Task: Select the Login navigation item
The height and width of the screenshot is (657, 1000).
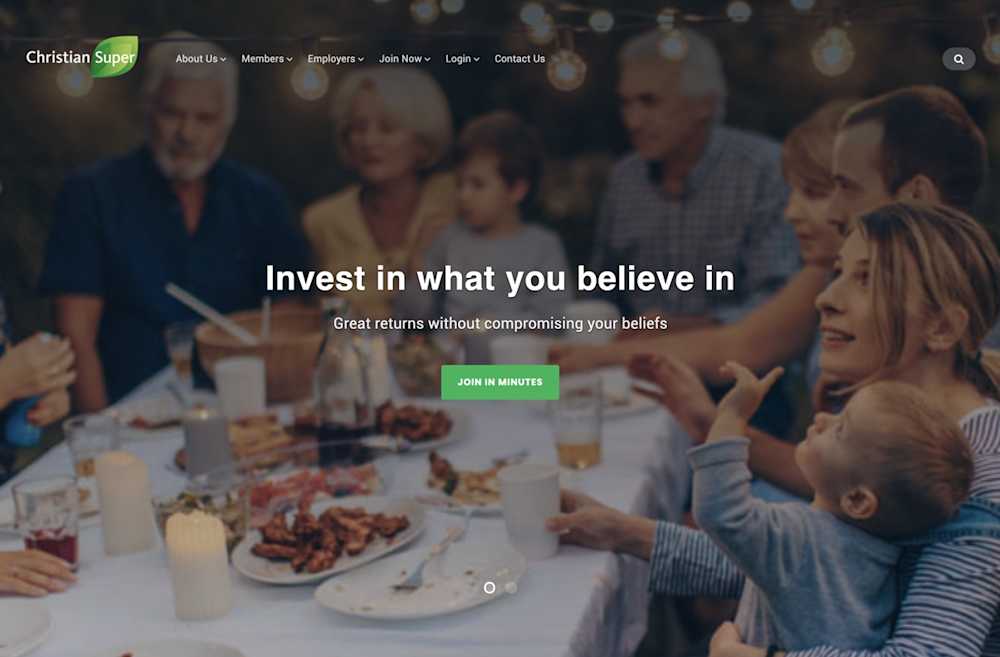Action: point(462,59)
